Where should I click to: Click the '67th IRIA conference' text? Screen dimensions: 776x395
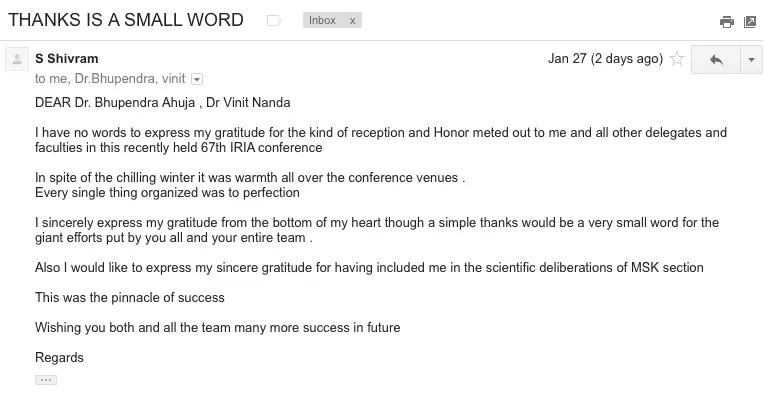262,148
